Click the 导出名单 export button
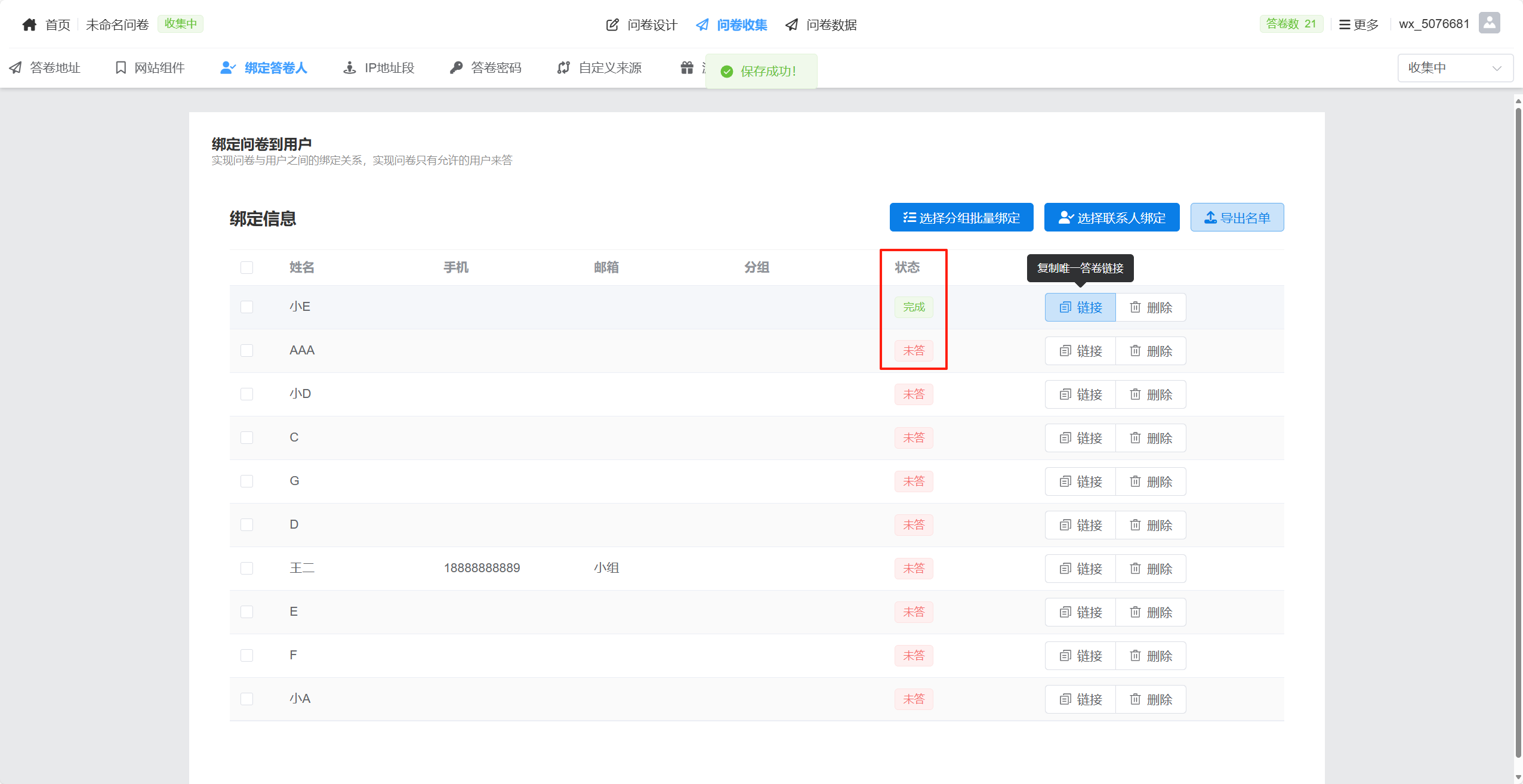Screen dimensions: 1523x784 point(1237,218)
